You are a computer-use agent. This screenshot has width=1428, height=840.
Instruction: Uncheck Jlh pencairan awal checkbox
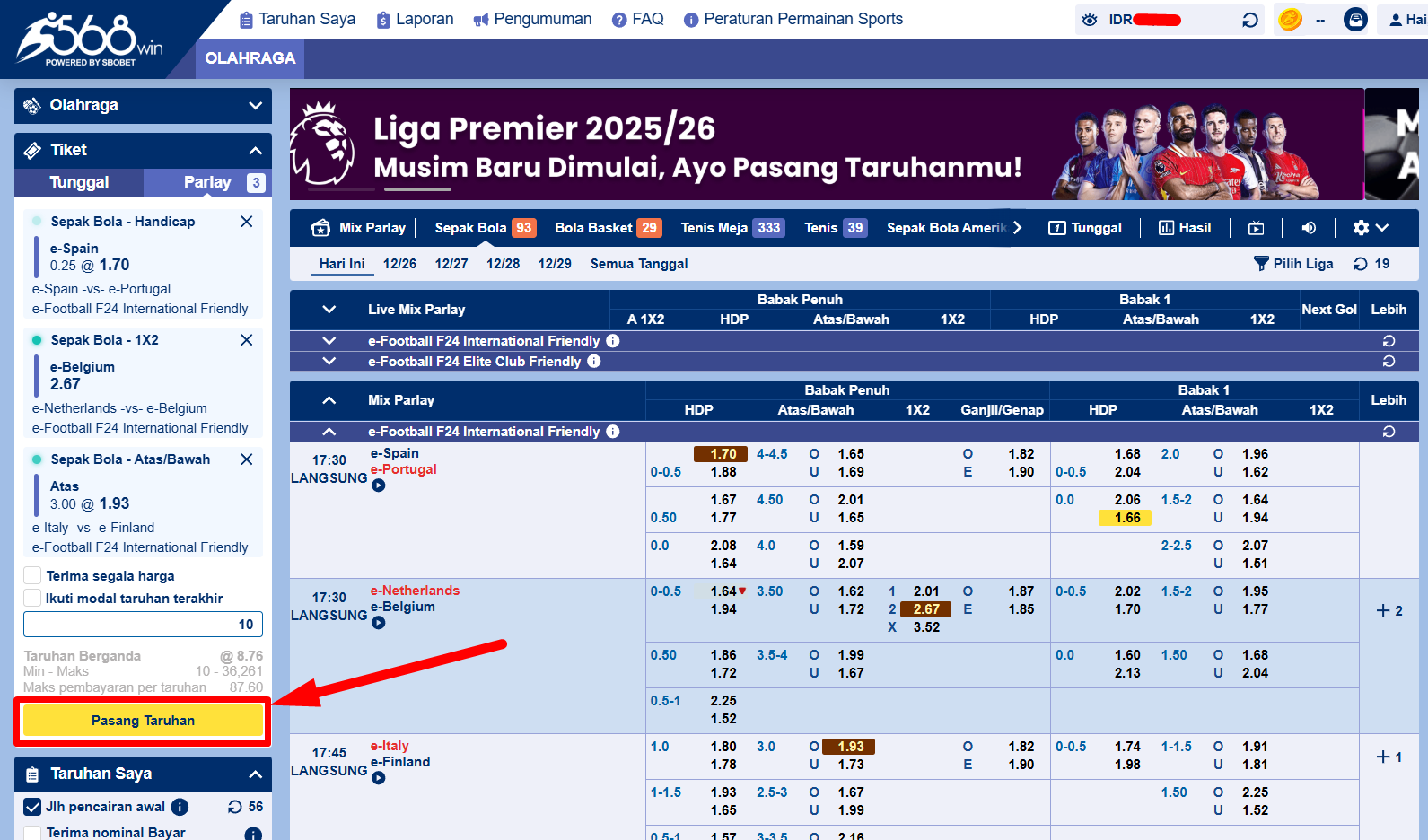pos(32,807)
